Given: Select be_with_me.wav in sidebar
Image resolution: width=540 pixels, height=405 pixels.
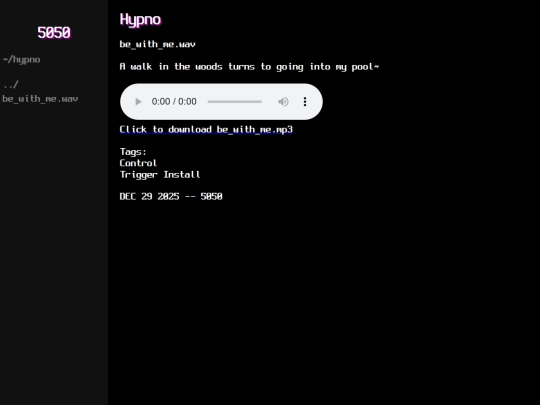Looking at the screenshot, I should click(x=40, y=99).
